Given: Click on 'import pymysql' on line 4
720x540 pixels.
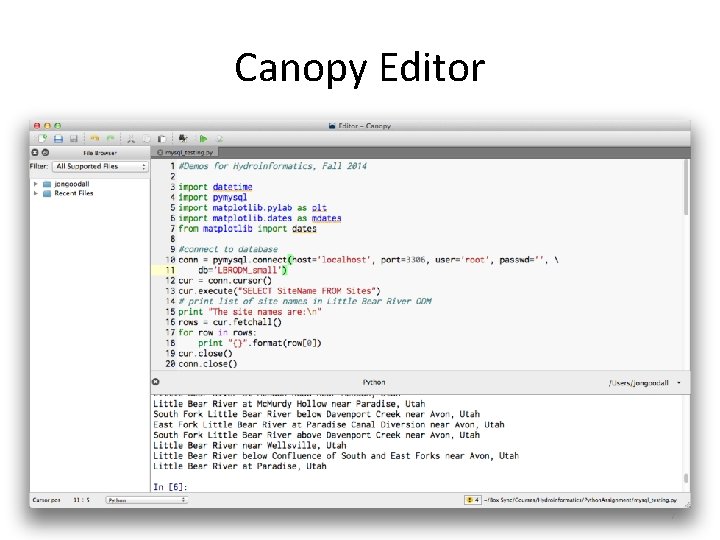Looking at the screenshot, I should coord(213,197).
